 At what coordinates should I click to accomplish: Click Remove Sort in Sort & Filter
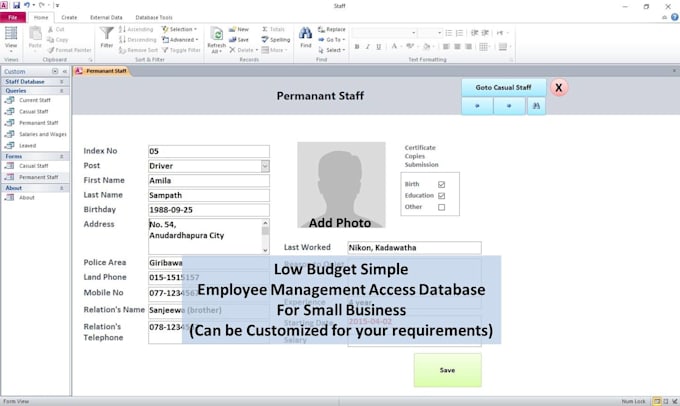[138, 50]
